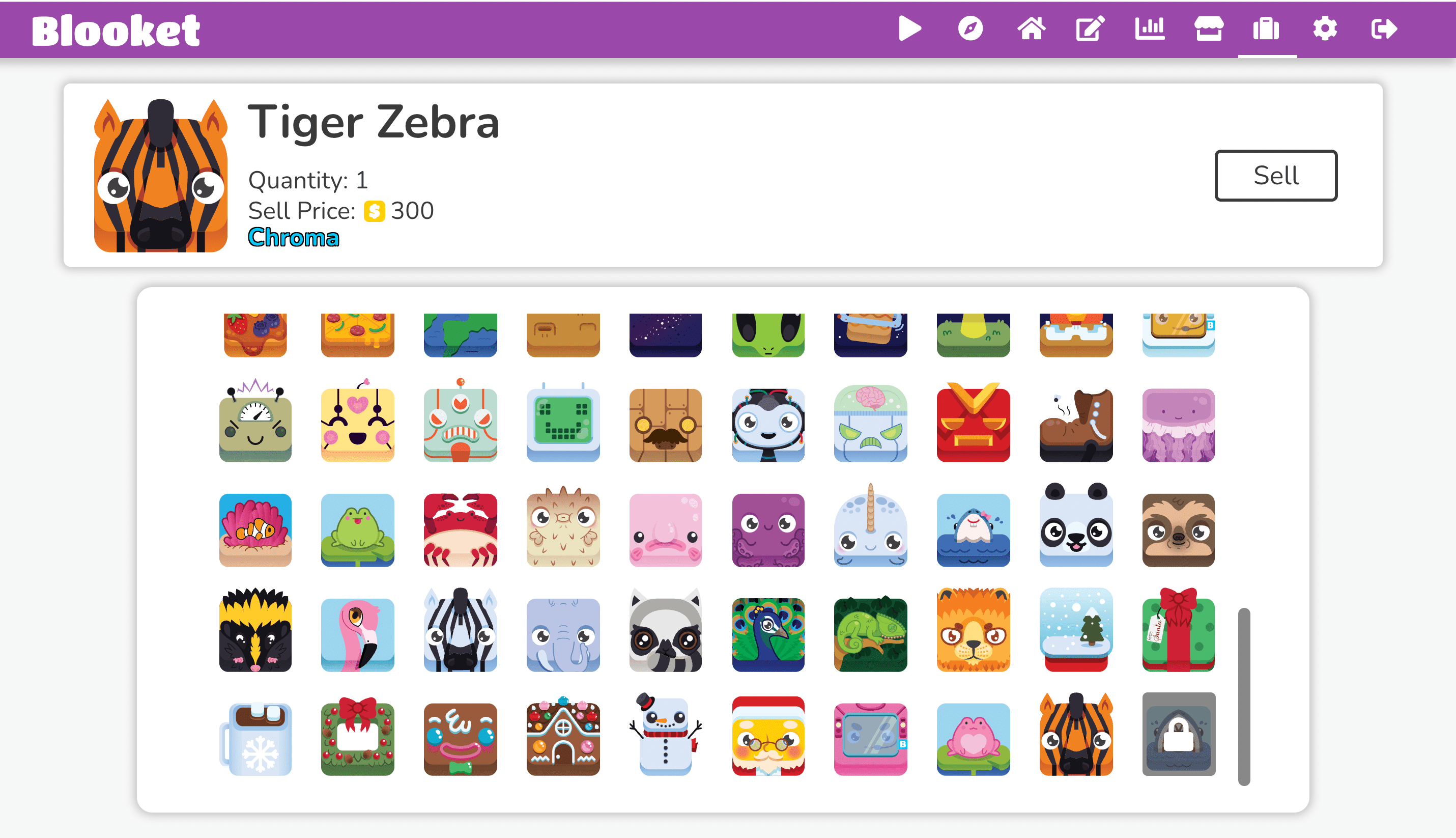Click the blook list scrollbar
The image size is (1456, 838).
(x=1244, y=696)
